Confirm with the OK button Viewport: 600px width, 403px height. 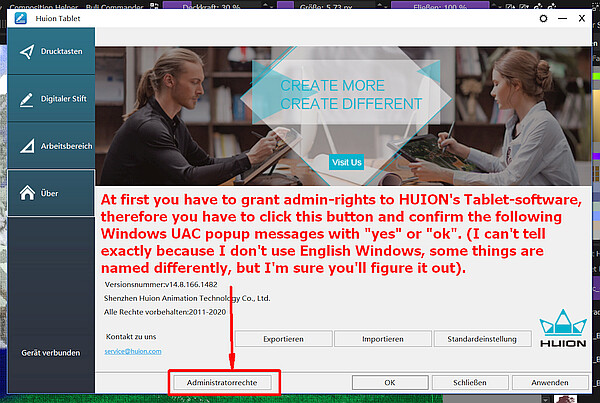point(390,382)
